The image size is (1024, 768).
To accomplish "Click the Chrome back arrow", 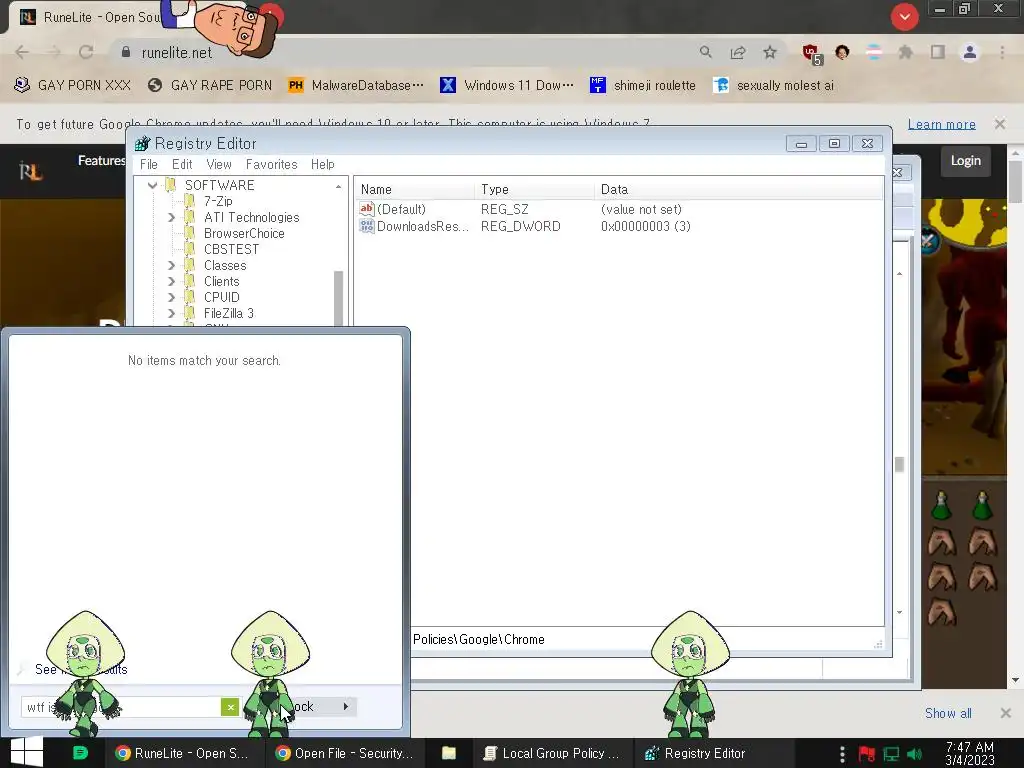I will [22, 52].
